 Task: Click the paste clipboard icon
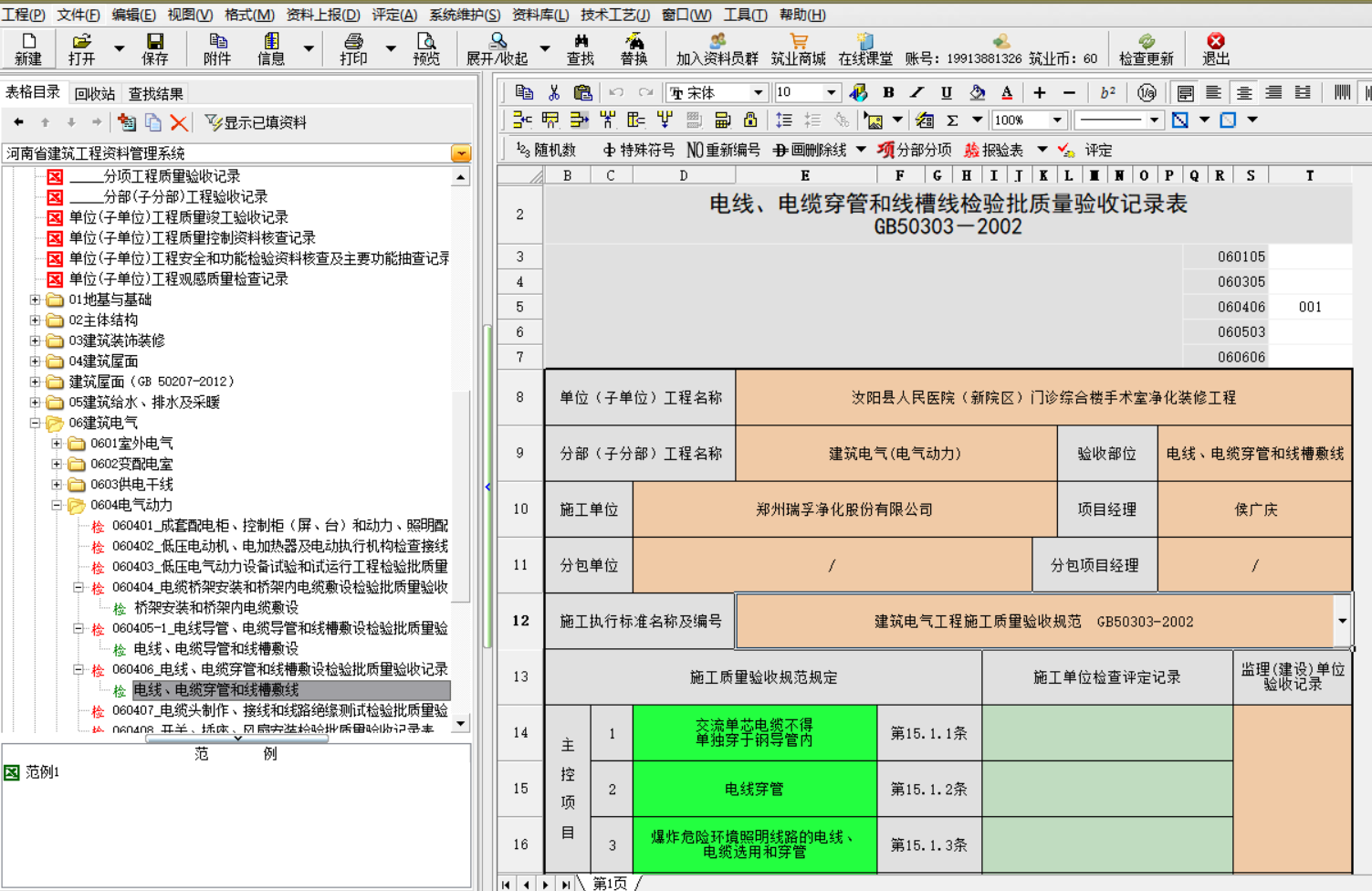[x=582, y=92]
